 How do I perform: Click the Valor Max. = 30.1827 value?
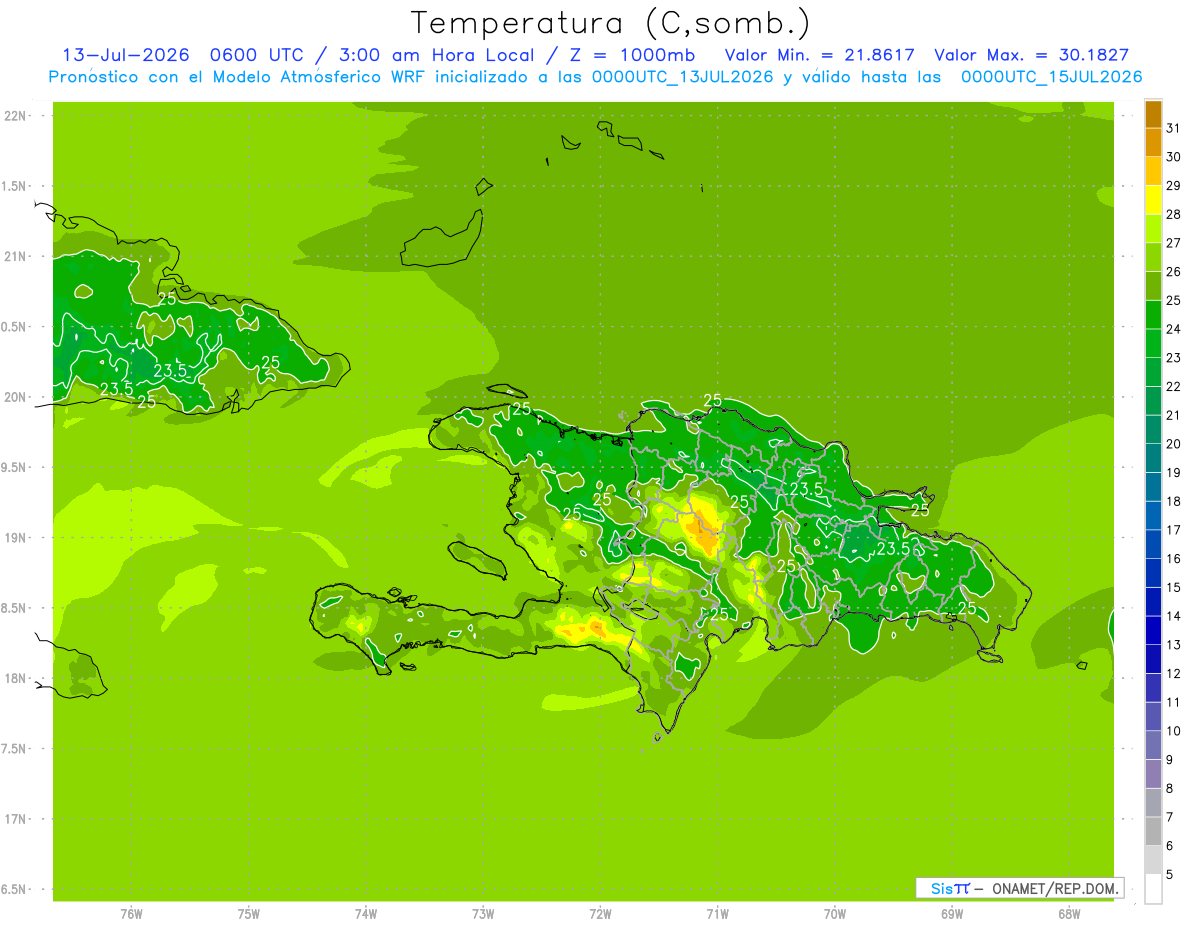(x=1030, y=55)
